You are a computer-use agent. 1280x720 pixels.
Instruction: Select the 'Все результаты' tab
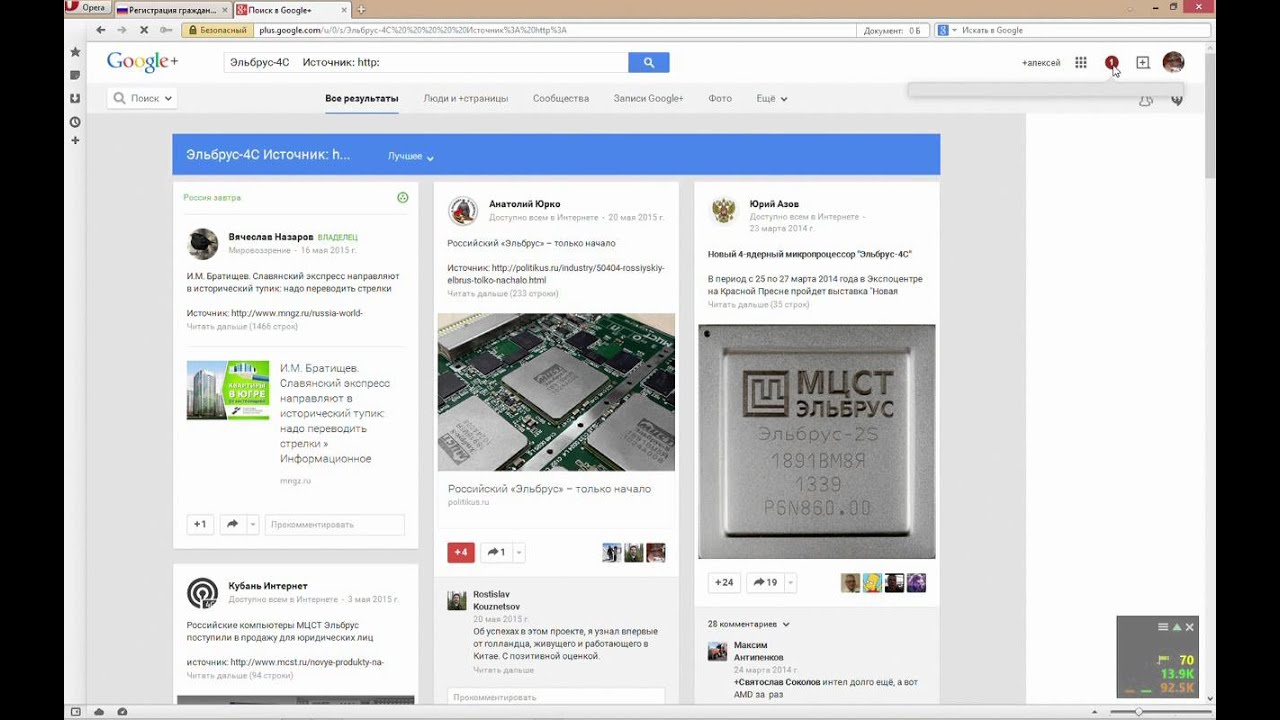pos(362,98)
